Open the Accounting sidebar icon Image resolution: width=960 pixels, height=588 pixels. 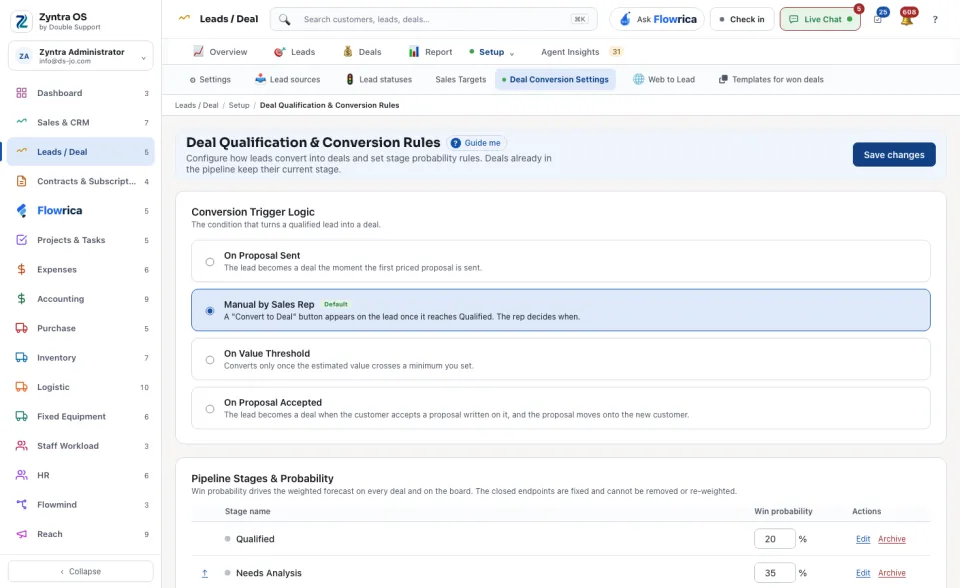pyautogui.click(x=21, y=299)
